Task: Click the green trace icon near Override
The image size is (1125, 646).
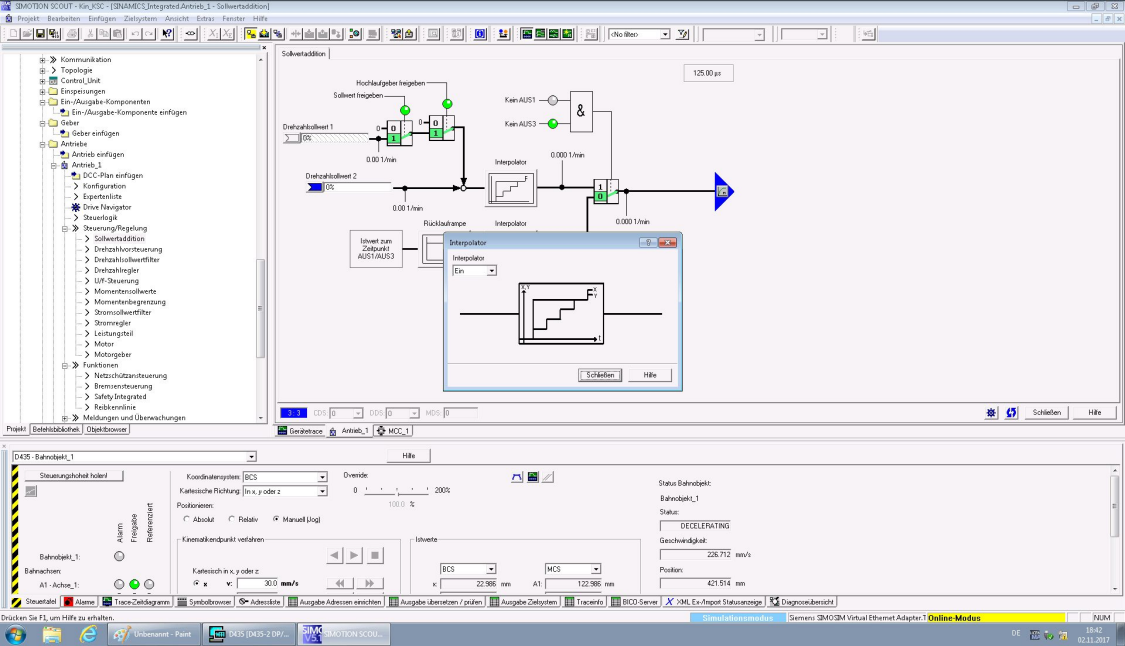Action: click(532, 477)
